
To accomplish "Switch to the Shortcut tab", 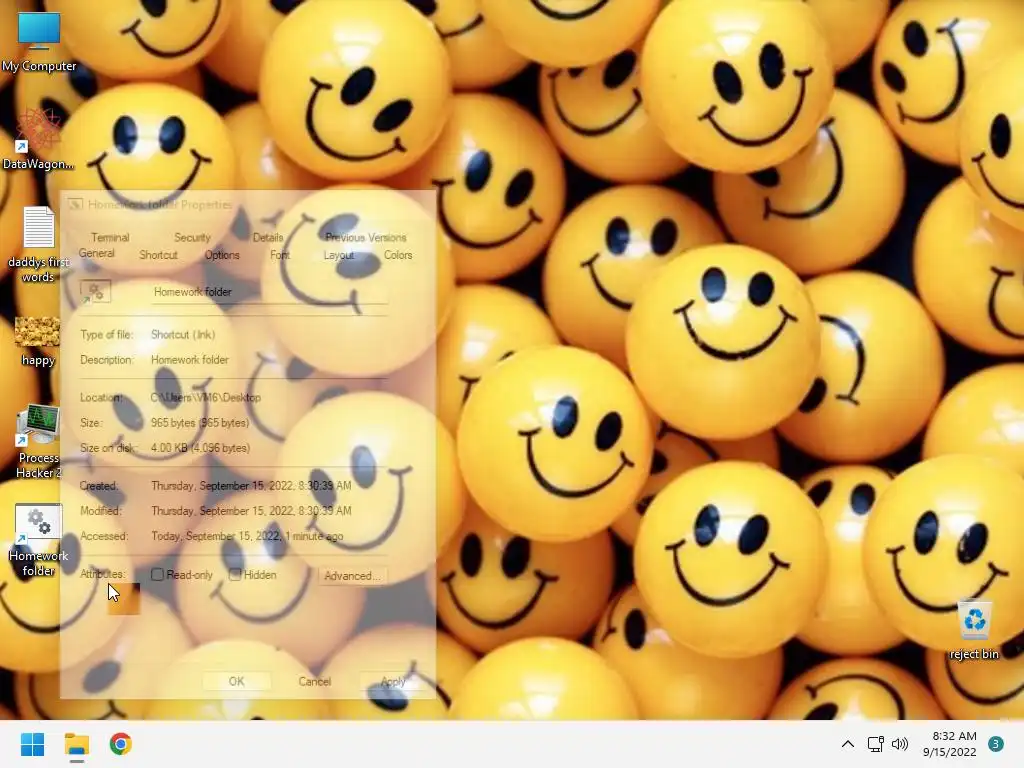I will tap(158, 255).
